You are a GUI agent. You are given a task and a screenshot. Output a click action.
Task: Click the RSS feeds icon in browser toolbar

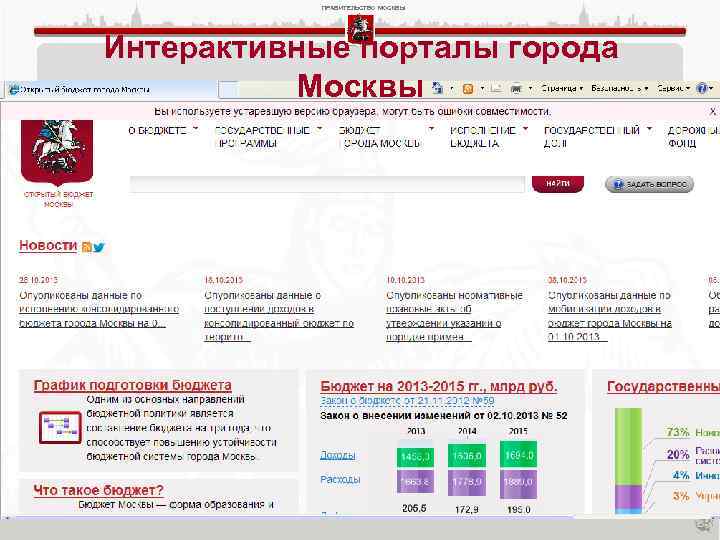468,88
